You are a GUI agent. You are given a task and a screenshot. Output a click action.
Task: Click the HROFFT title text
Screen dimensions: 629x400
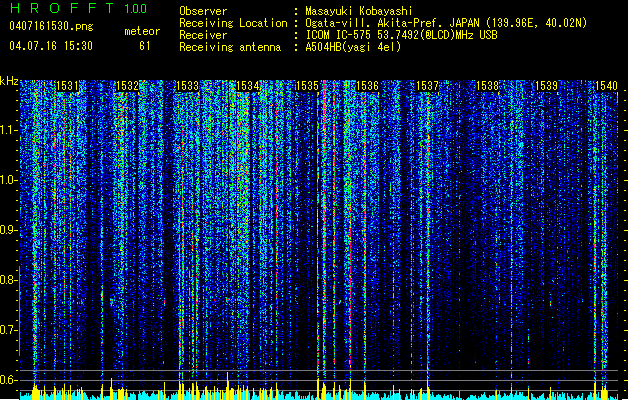coord(62,8)
